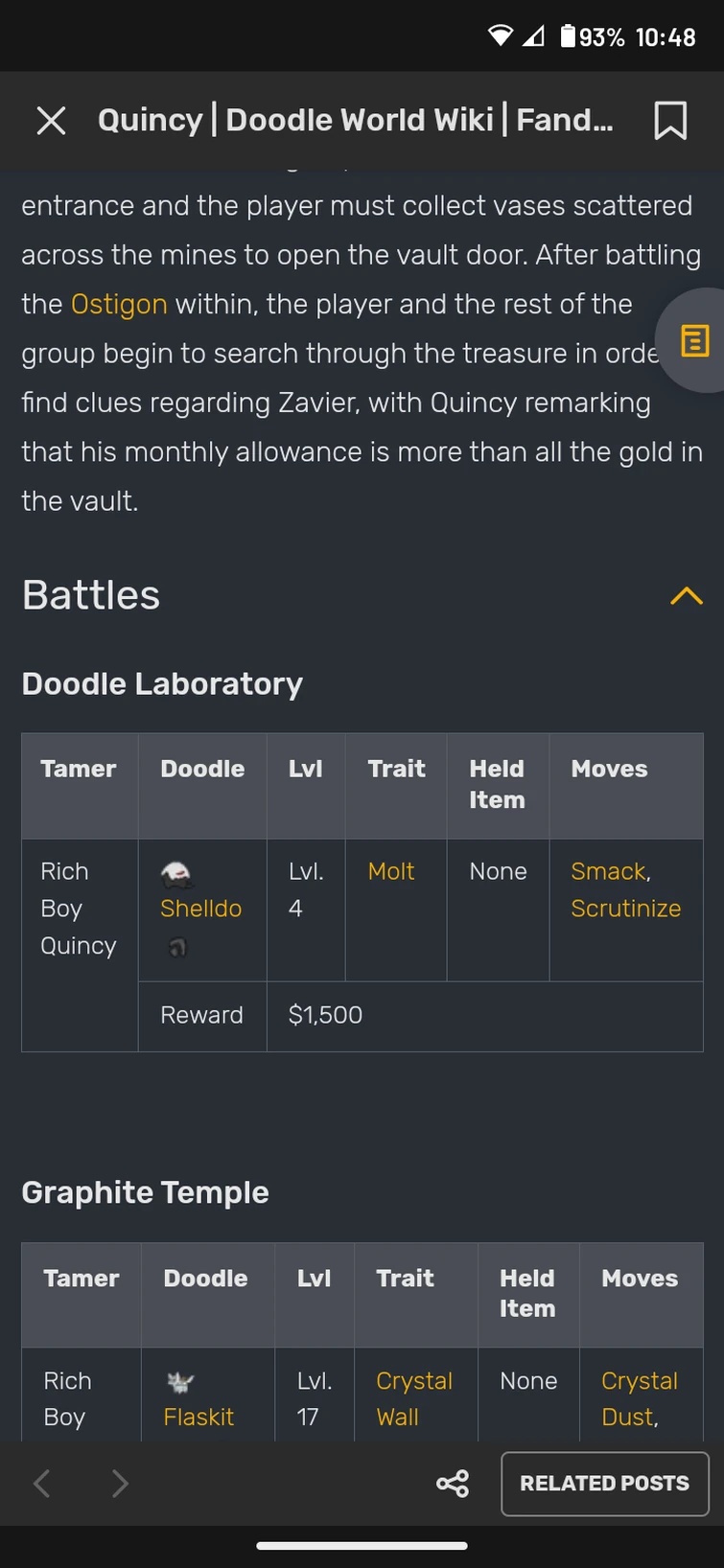724x1568 pixels.
Task: Collapse the Battles section with the chevron
Action: point(686,595)
